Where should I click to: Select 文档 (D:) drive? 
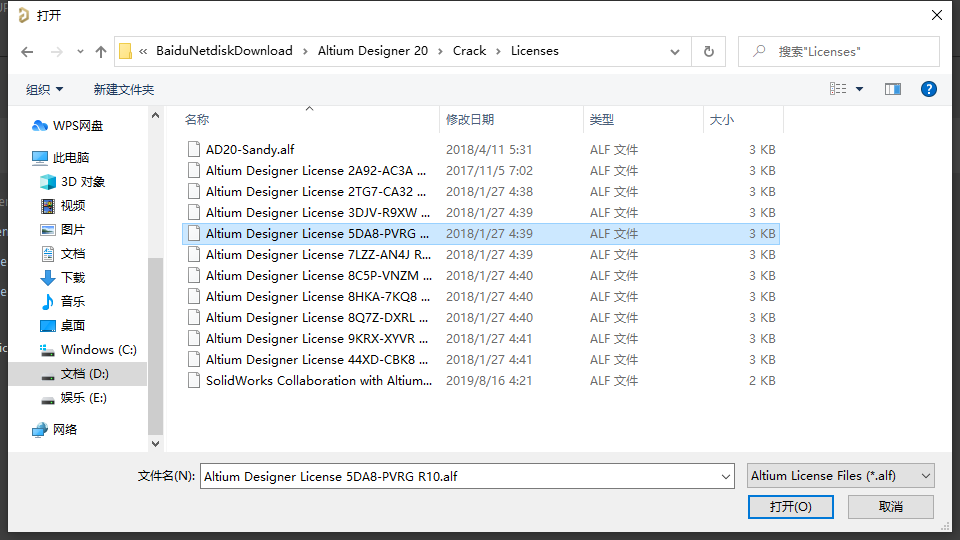coord(78,374)
